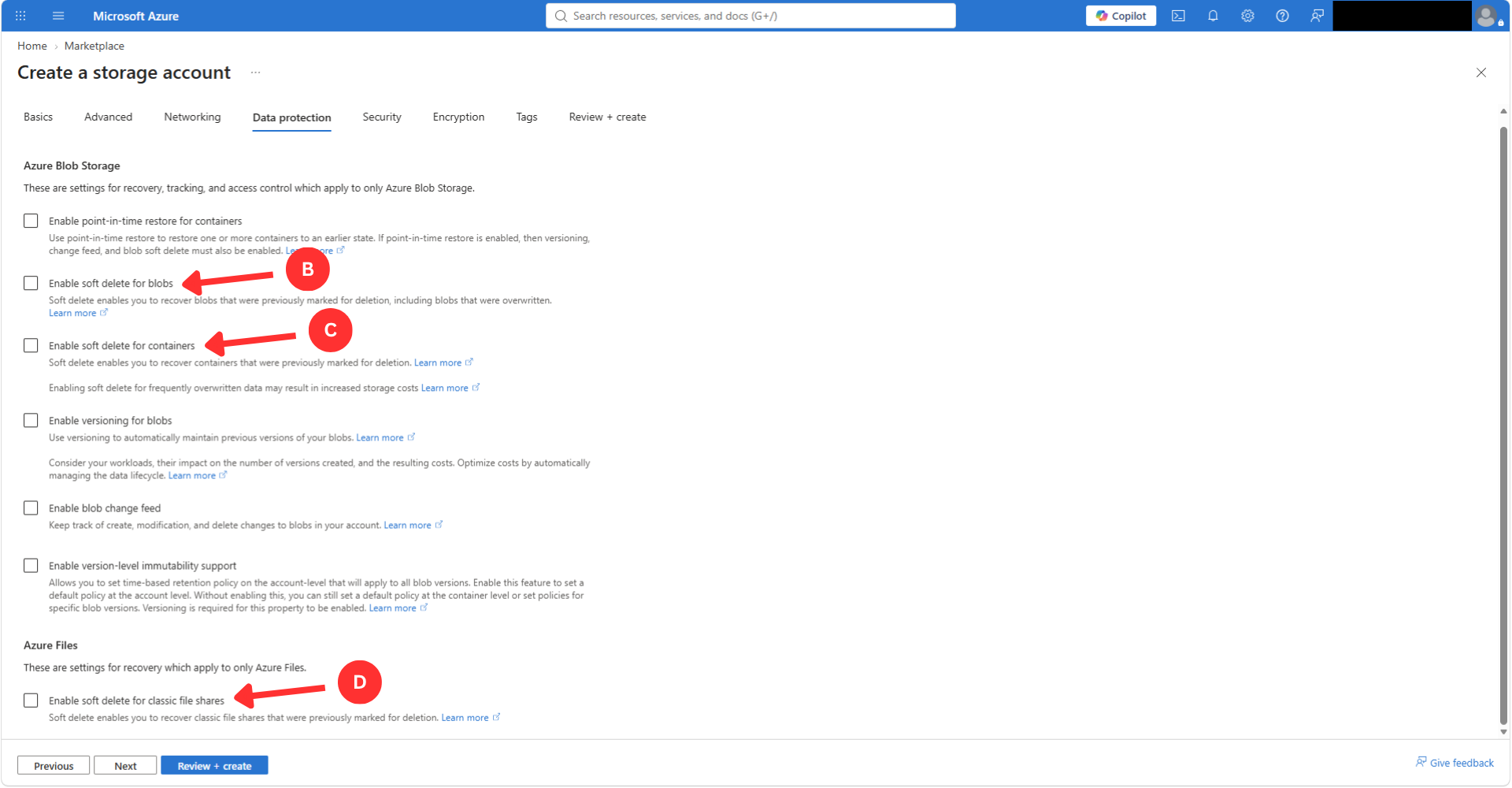
Task: Click the feedback icon in header
Action: [x=1317, y=16]
